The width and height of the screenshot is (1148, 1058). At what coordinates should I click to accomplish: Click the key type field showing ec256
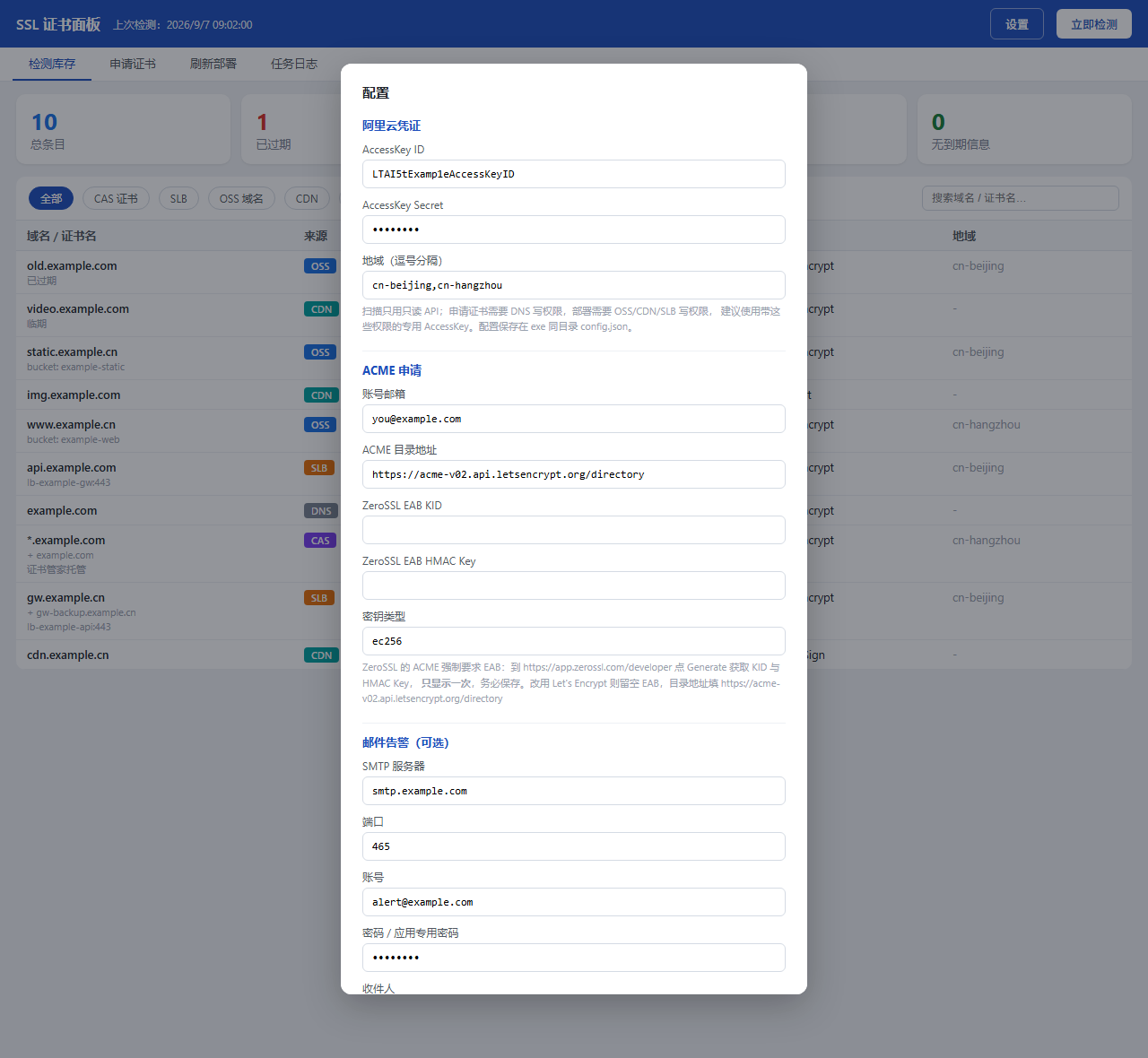[x=574, y=641]
